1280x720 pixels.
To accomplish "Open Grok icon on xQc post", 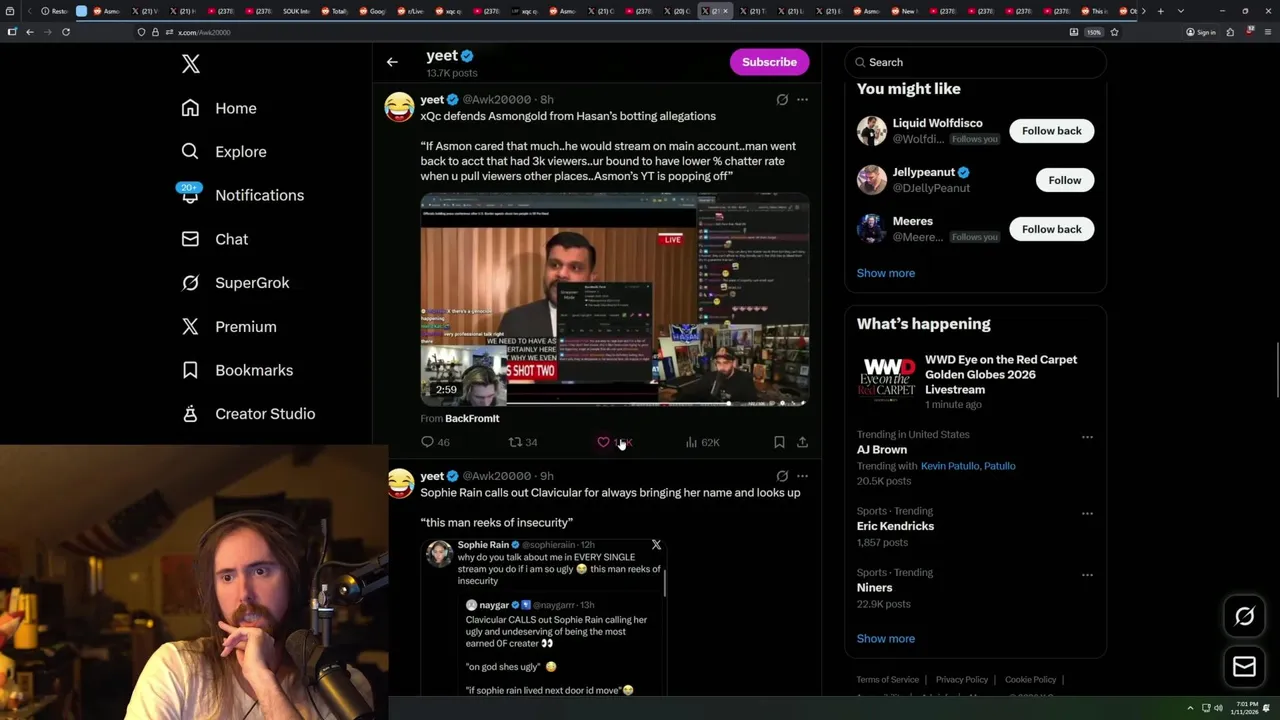I will tap(782, 100).
